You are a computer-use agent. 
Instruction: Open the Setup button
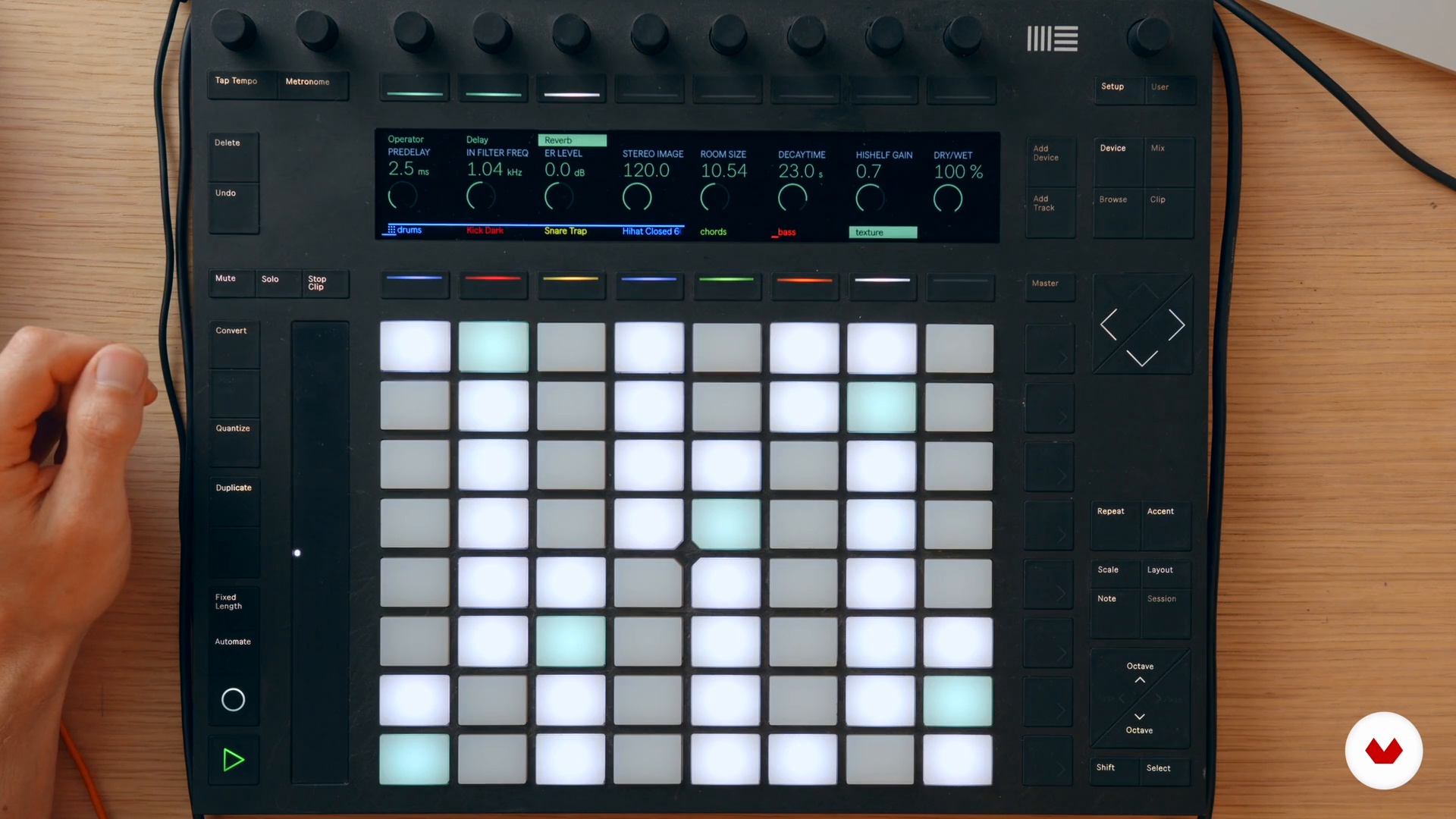coord(1119,89)
